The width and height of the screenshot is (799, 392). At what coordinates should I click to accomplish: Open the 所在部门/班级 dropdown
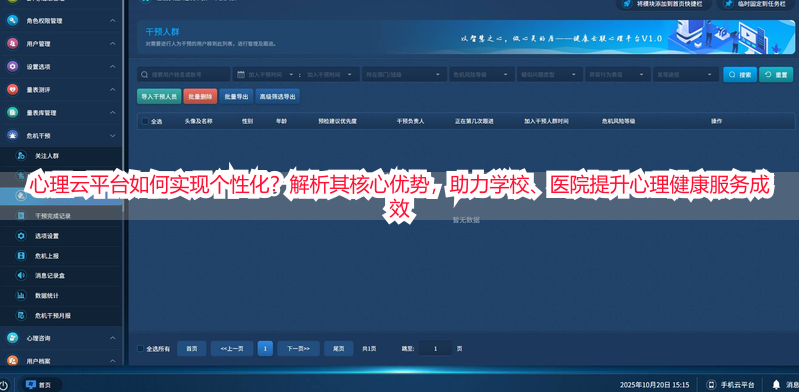pyautogui.click(x=404, y=74)
